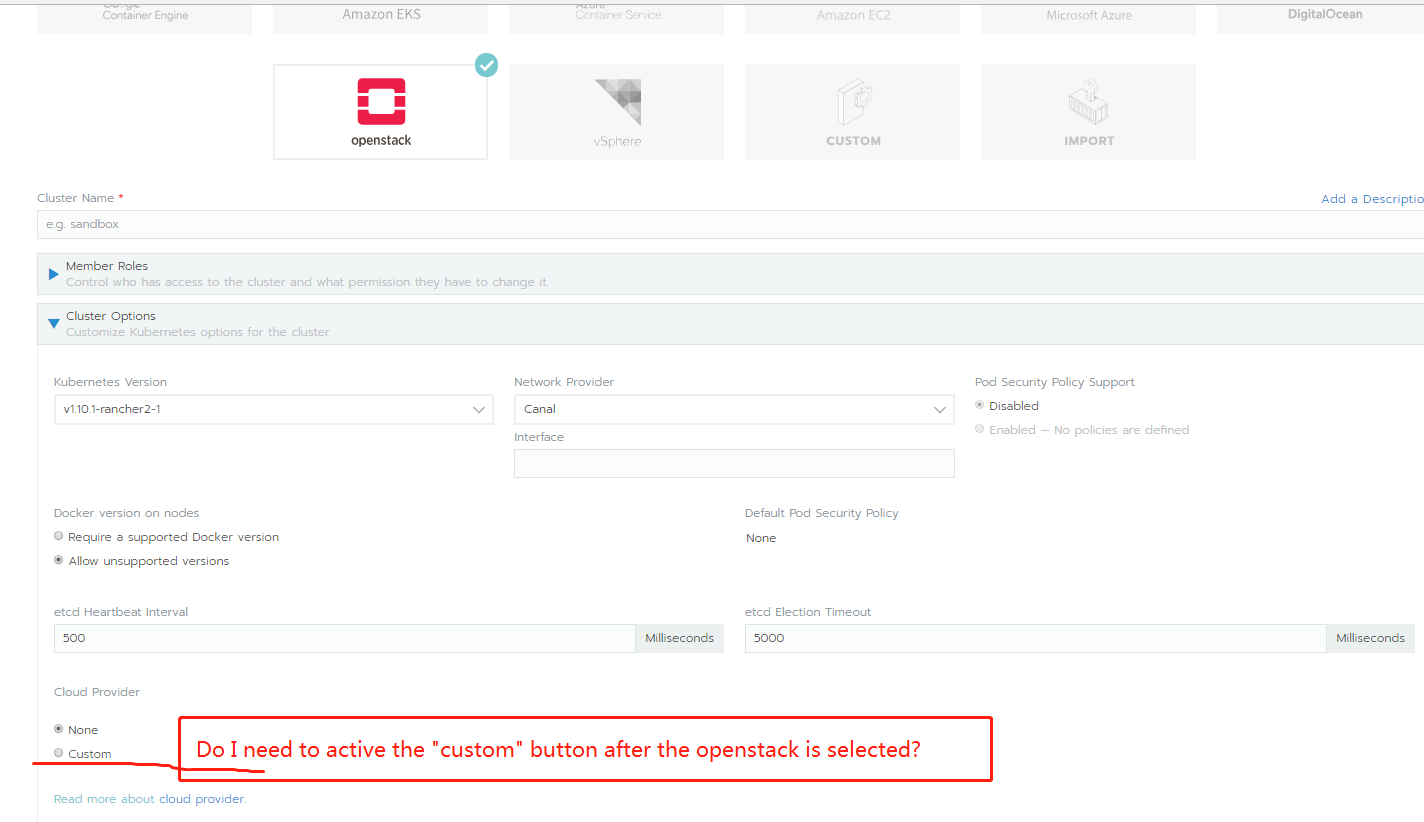Choose the IMPORT cluster option
1424x822 pixels.
pos(1088,111)
